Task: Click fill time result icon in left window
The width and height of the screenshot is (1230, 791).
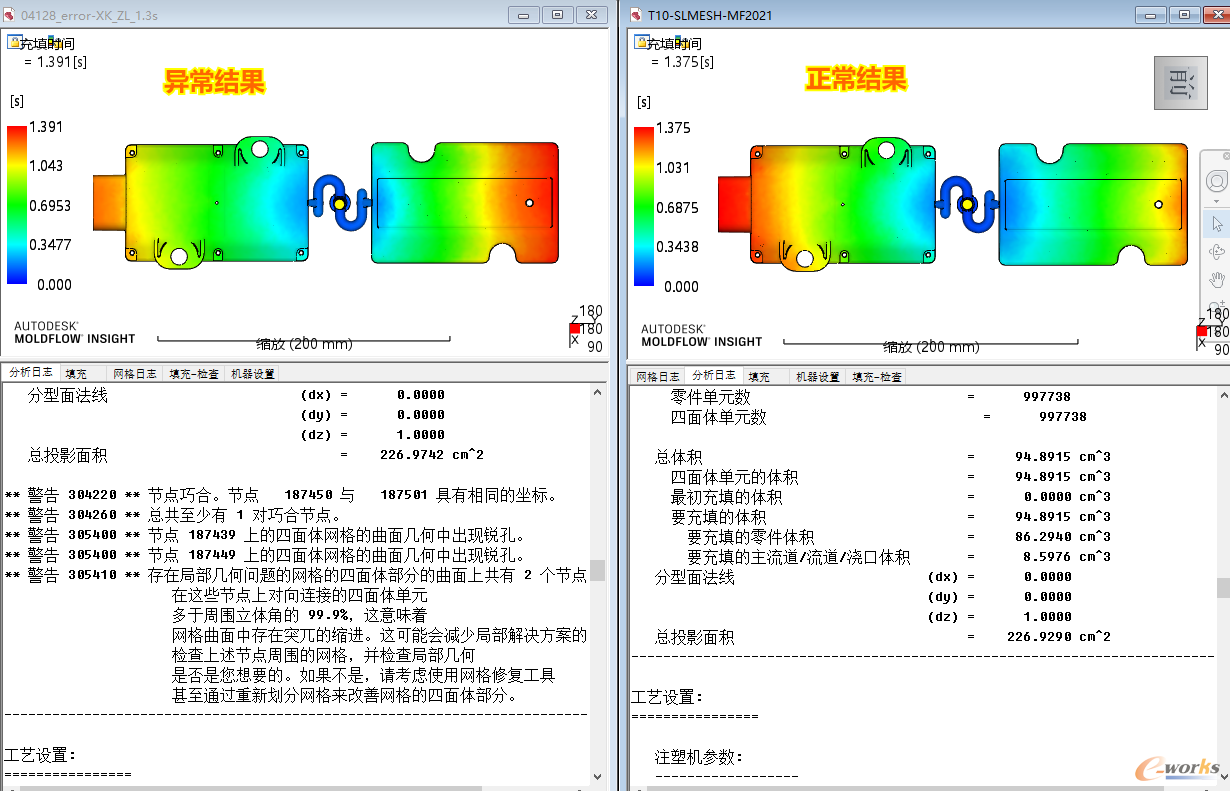Action: (x=14, y=42)
